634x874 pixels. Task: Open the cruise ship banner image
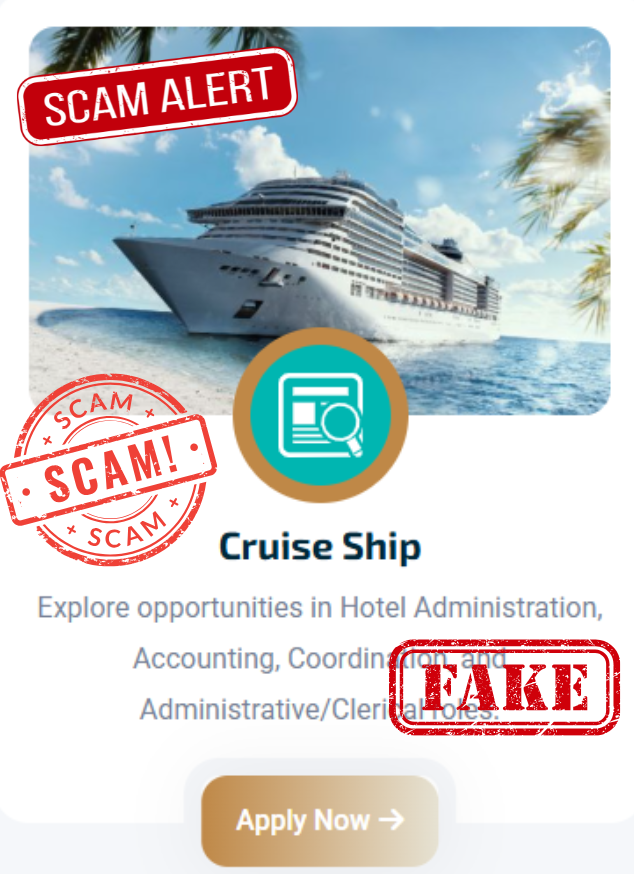[320, 221]
